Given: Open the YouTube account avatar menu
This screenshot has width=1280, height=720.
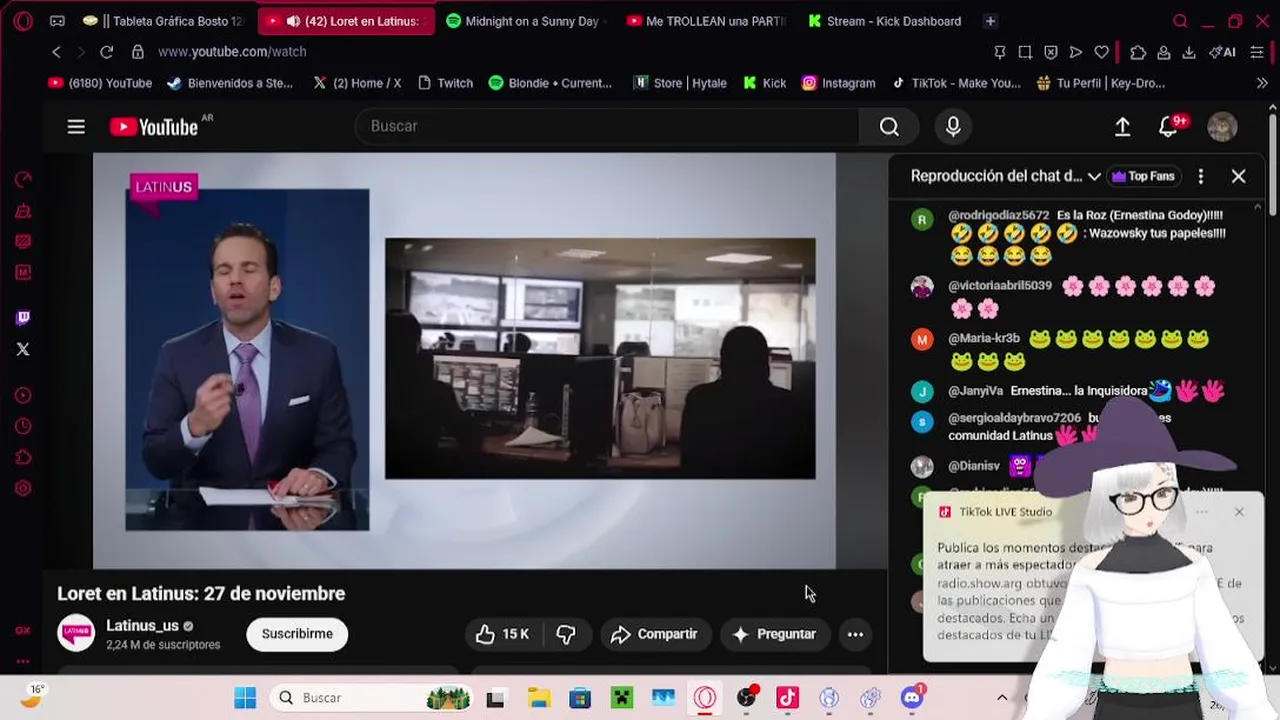Looking at the screenshot, I should 1222,126.
